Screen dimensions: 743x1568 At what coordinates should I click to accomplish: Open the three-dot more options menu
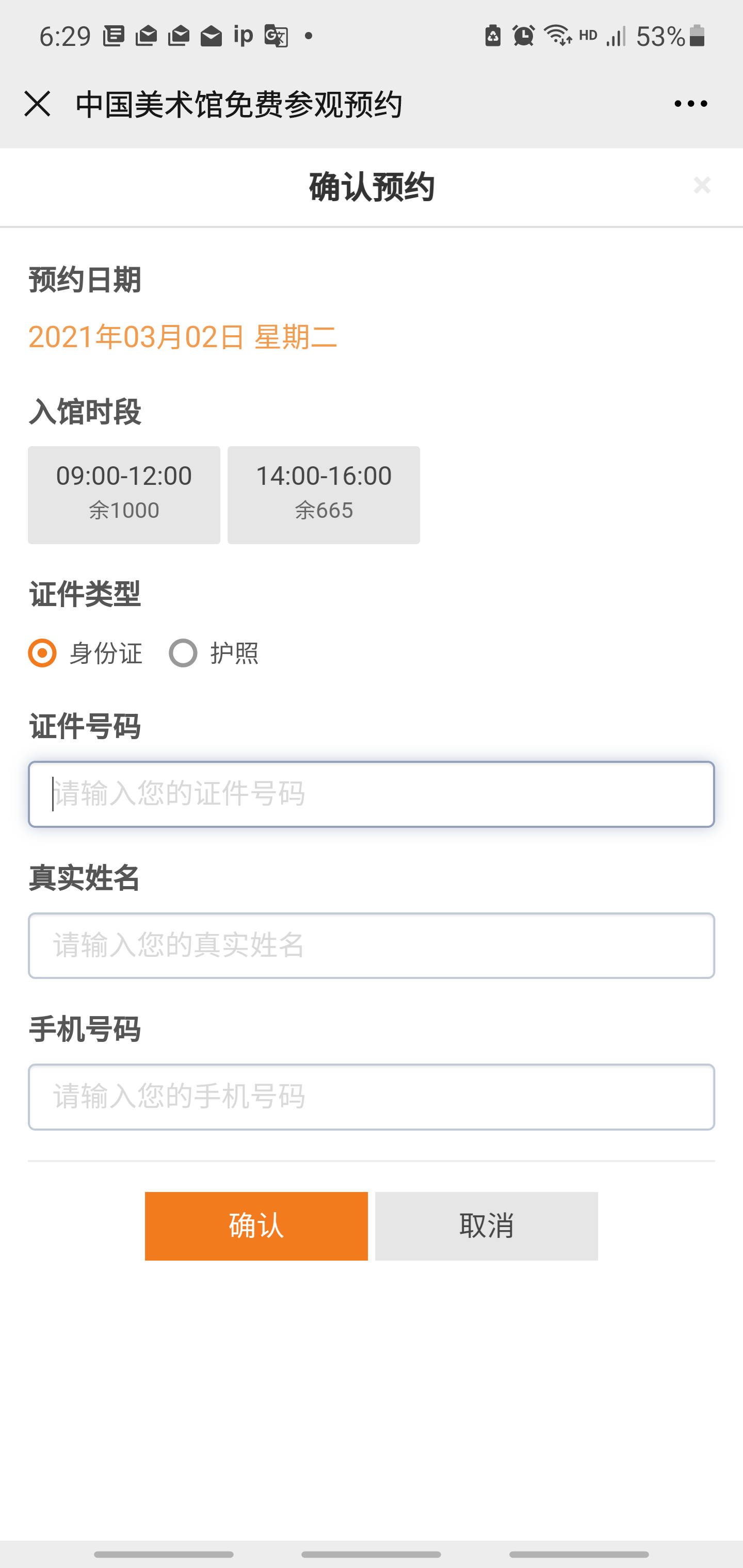(x=690, y=104)
